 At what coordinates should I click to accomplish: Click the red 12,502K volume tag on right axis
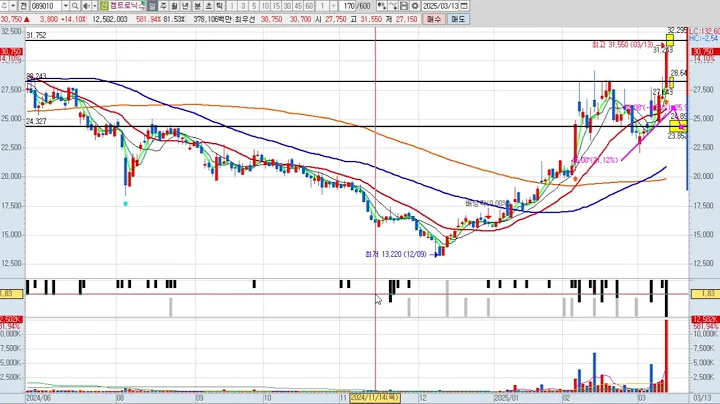pyautogui.click(x=704, y=319)
